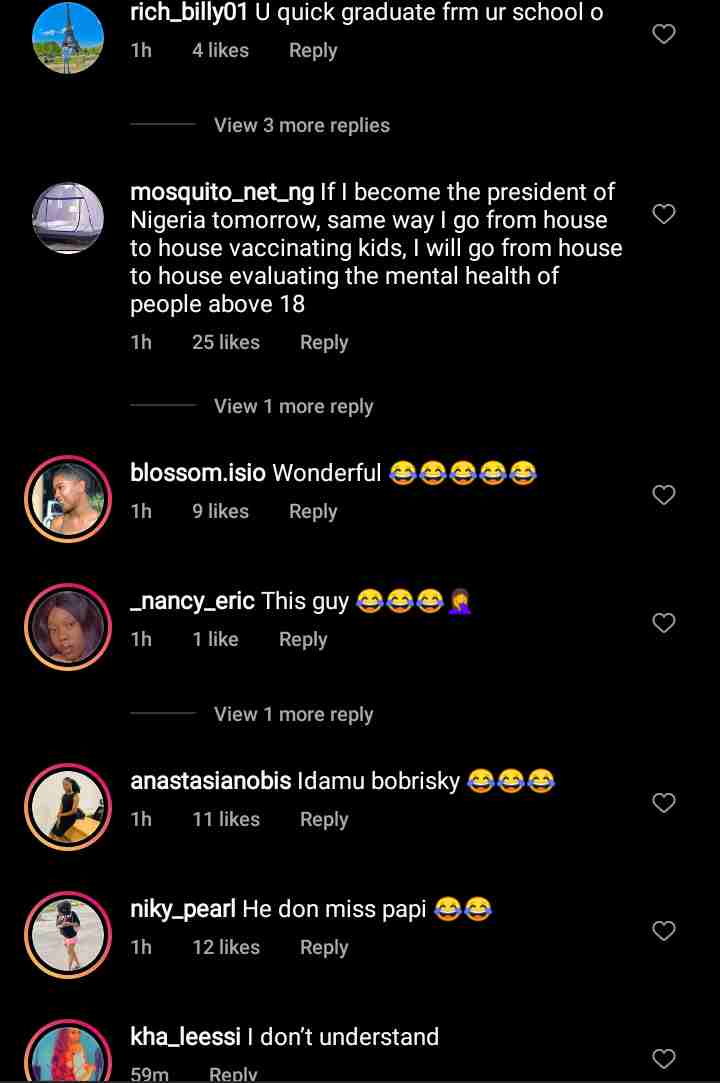View the 25 likes on mosquito_net_ng's comment
Screen dimensions: 720x1083
(226, 342)
